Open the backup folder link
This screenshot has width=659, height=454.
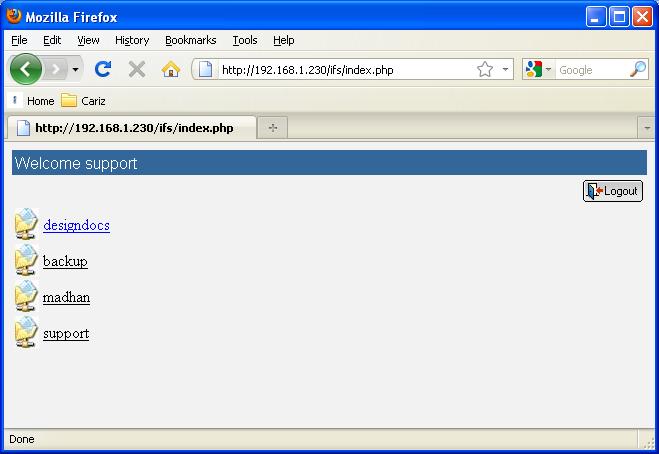pyautogui.click(x=65, y=261)
